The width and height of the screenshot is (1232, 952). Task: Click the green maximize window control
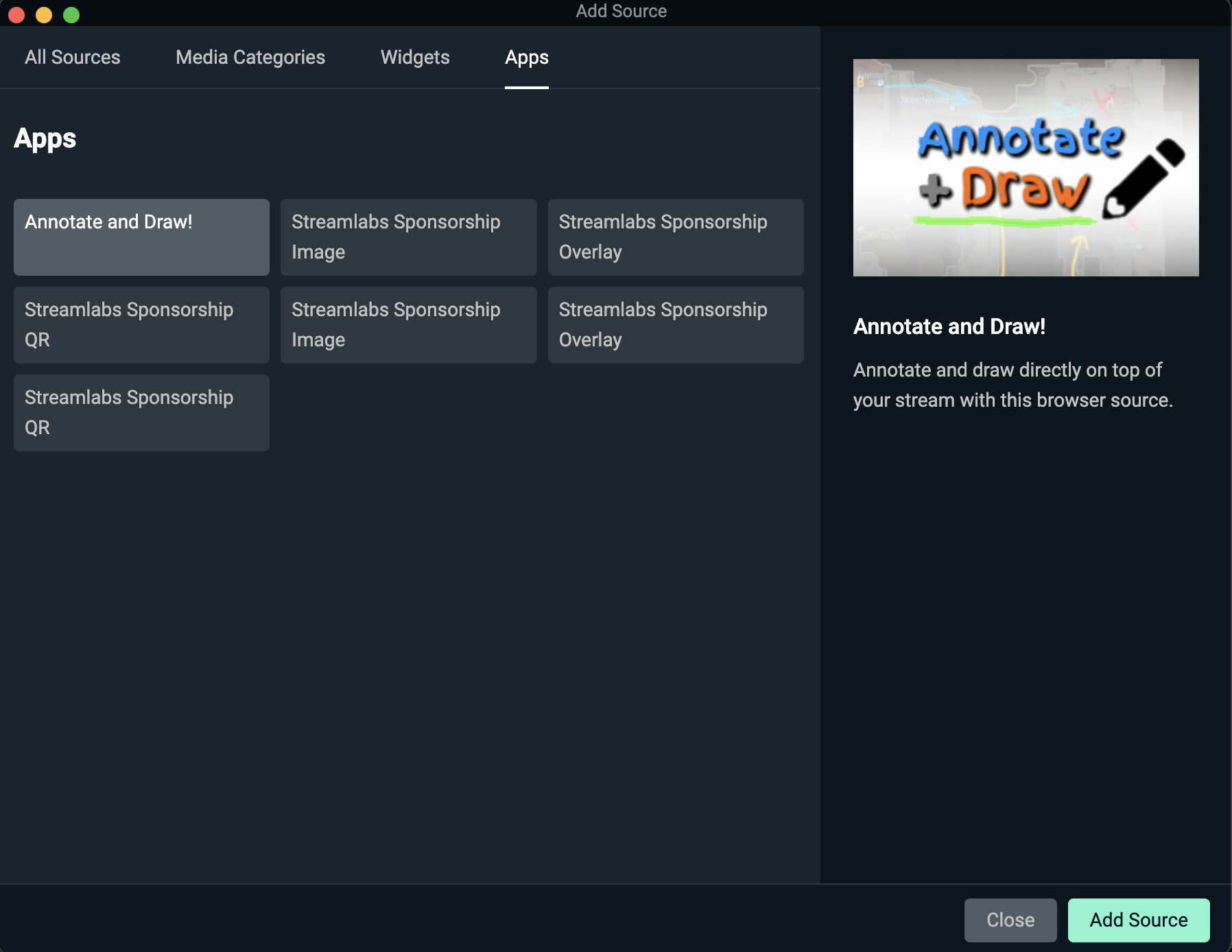click(70, 14)
